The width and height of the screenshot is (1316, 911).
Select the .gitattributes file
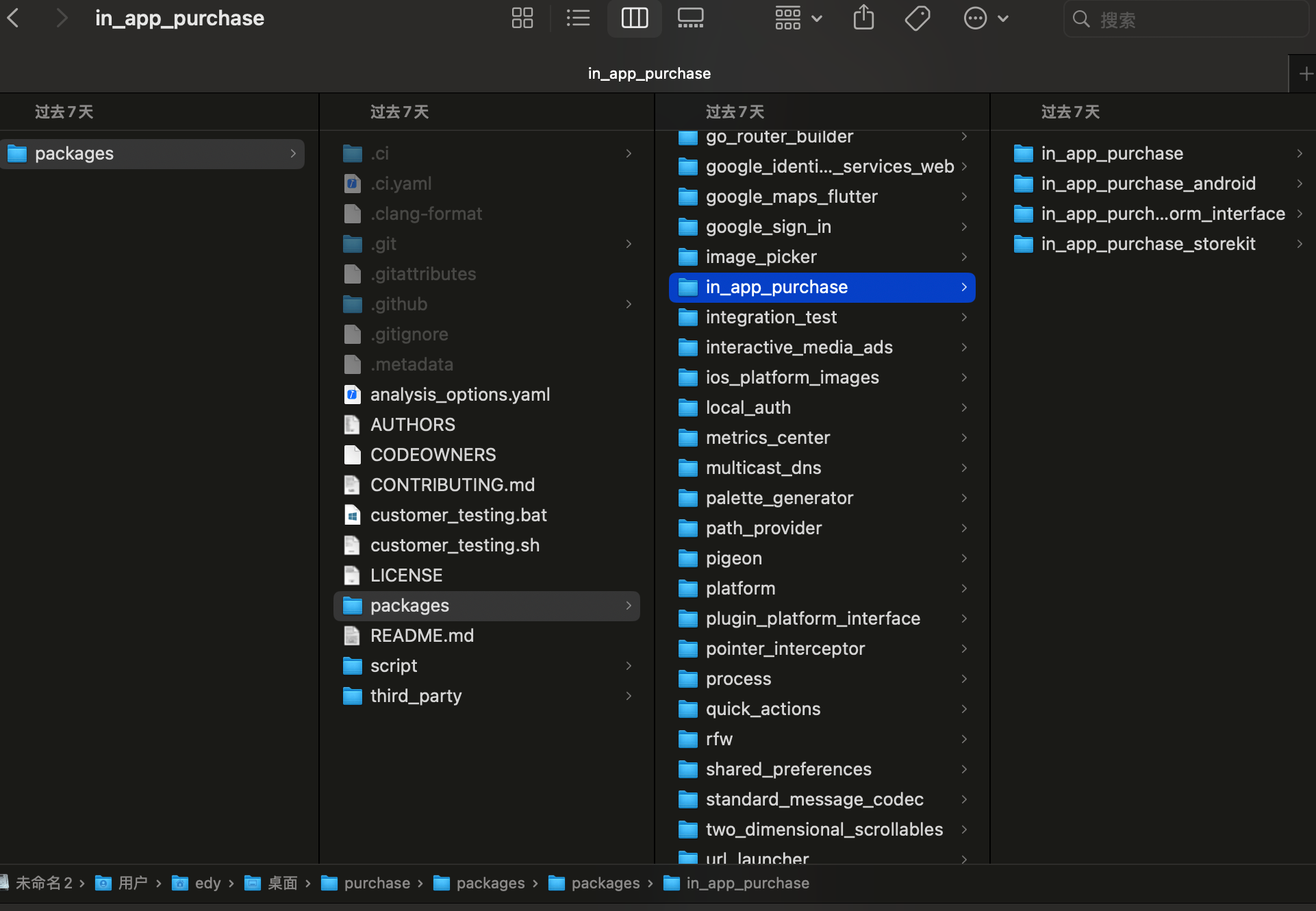pos(487,274)
